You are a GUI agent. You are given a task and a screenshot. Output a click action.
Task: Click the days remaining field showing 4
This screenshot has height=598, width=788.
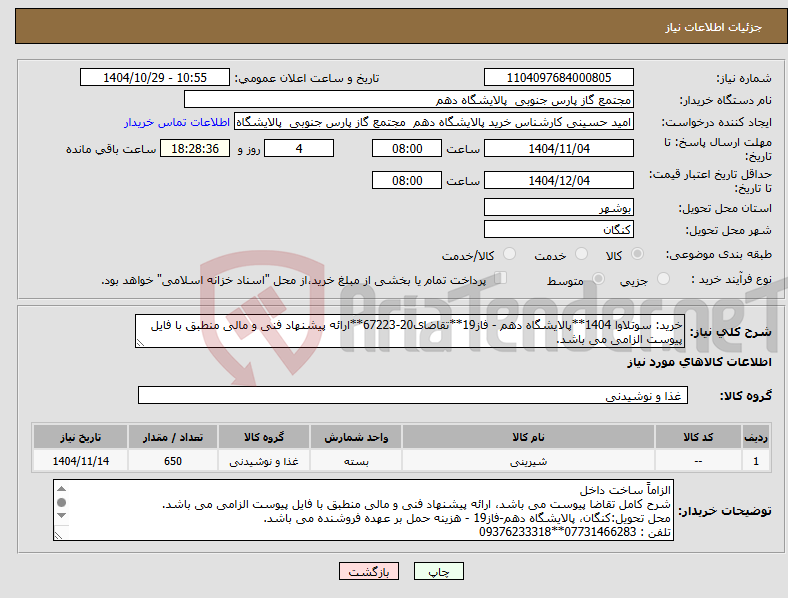click(299, 149)
